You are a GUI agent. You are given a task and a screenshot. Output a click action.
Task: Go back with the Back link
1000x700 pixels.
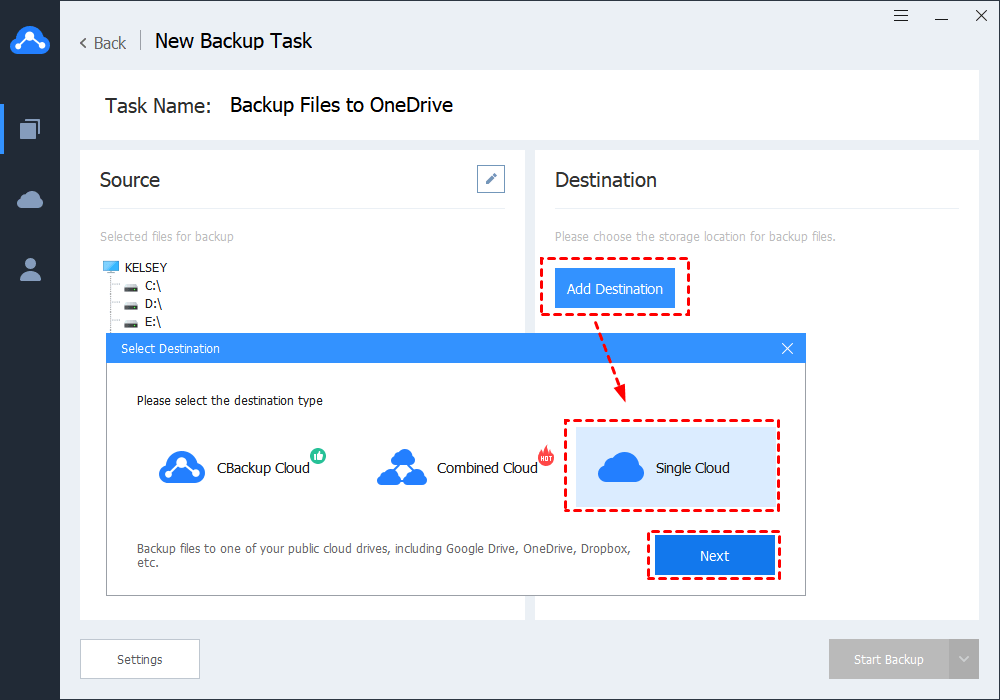[x=103, y=43]
